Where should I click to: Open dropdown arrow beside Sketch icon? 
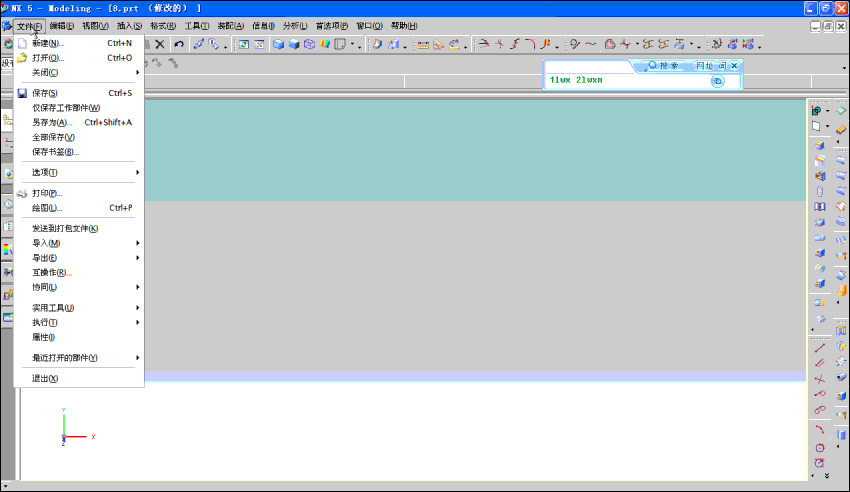click(x=828, y=111)
